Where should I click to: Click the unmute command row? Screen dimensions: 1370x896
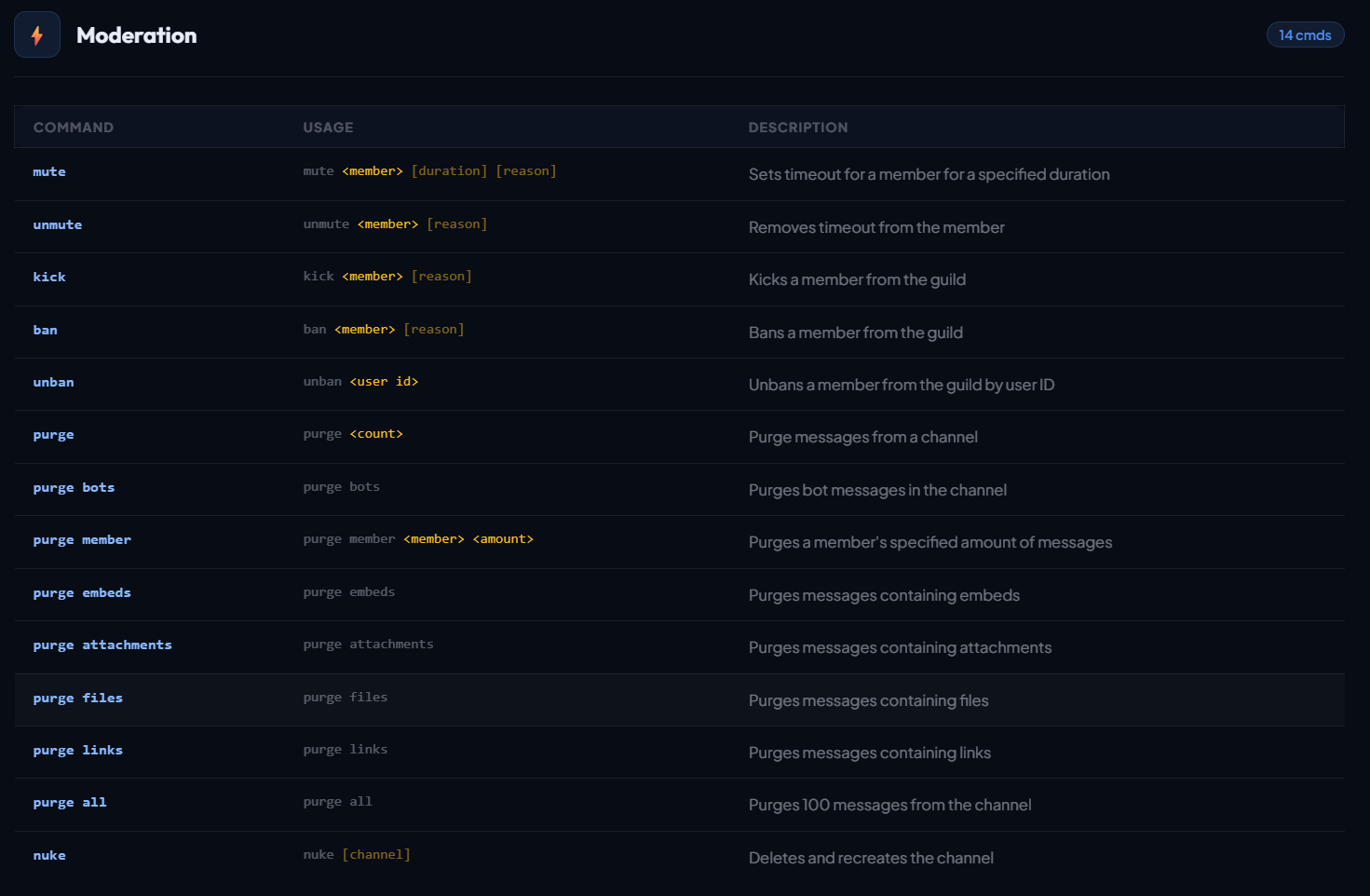(x=58, y=225)
